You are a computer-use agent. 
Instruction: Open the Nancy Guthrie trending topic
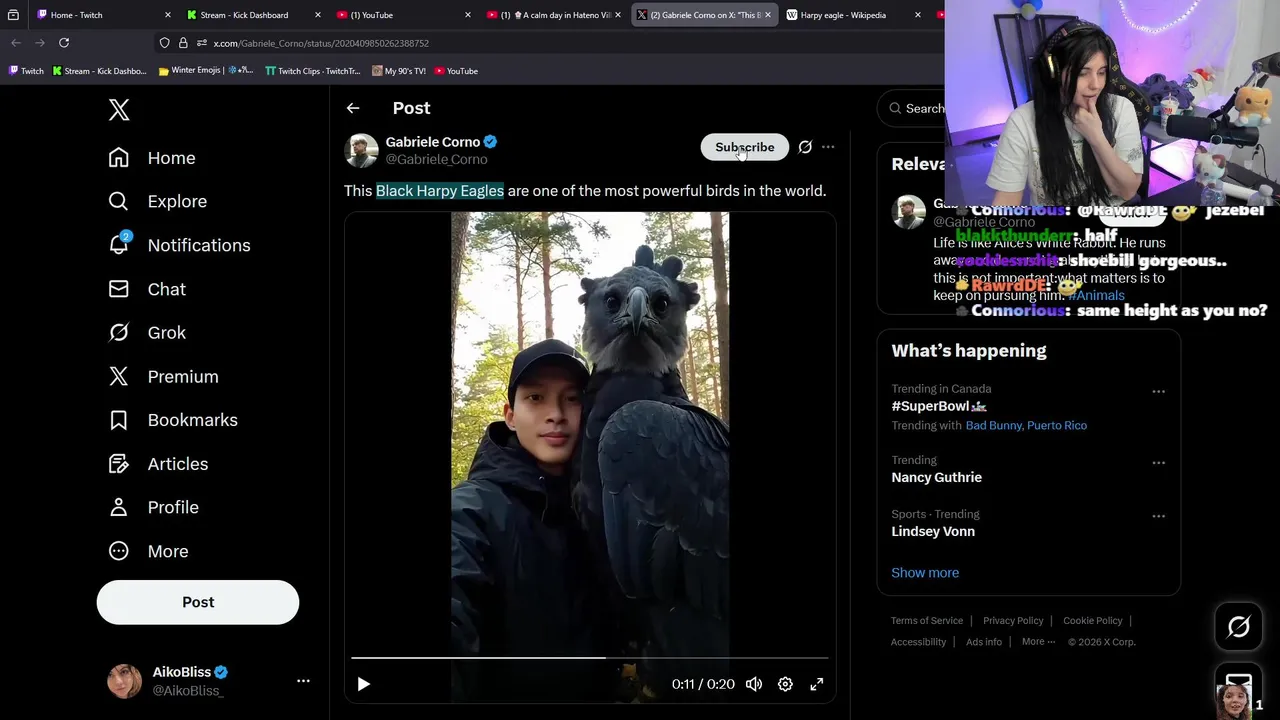coord(937,477)
